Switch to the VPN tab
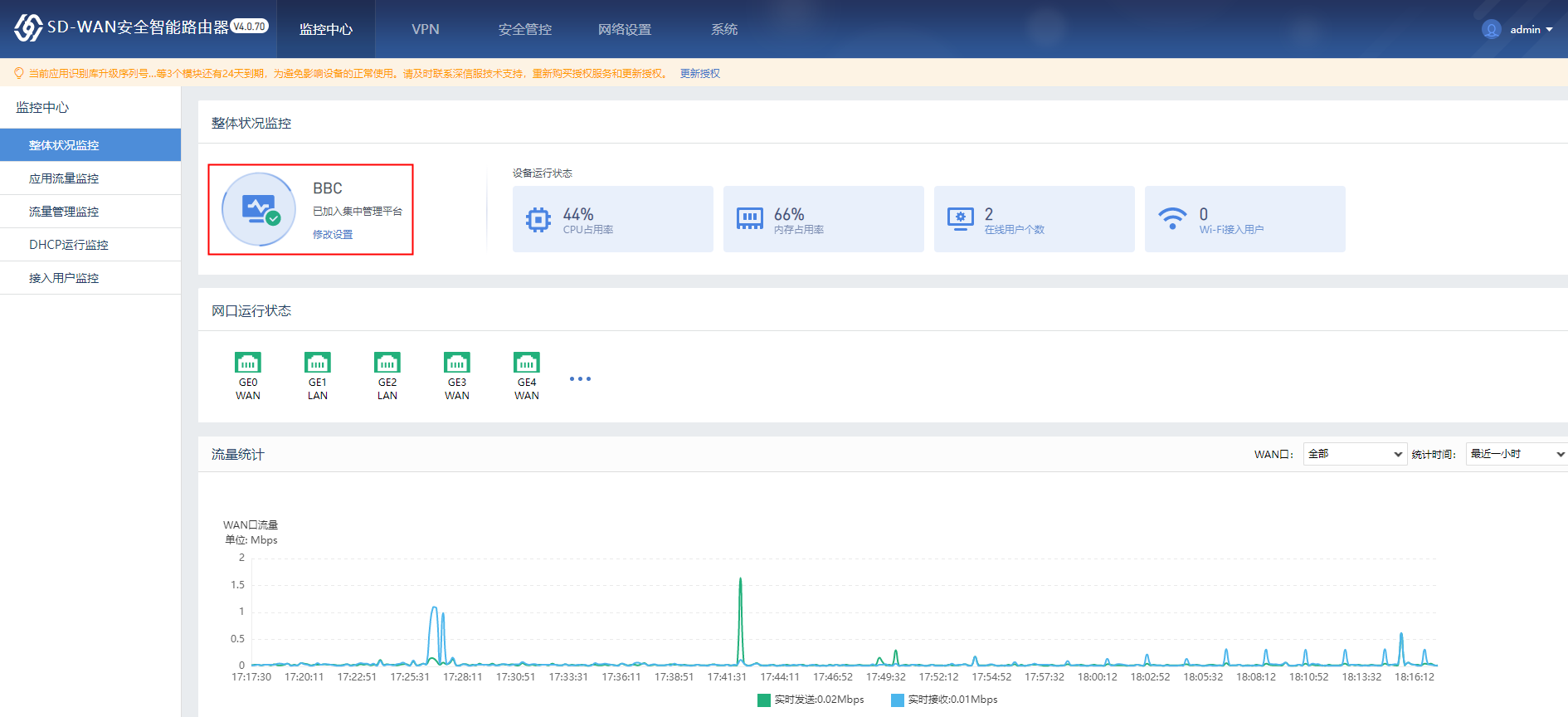This screenshot has width=1568, height=717. point(426,29)
